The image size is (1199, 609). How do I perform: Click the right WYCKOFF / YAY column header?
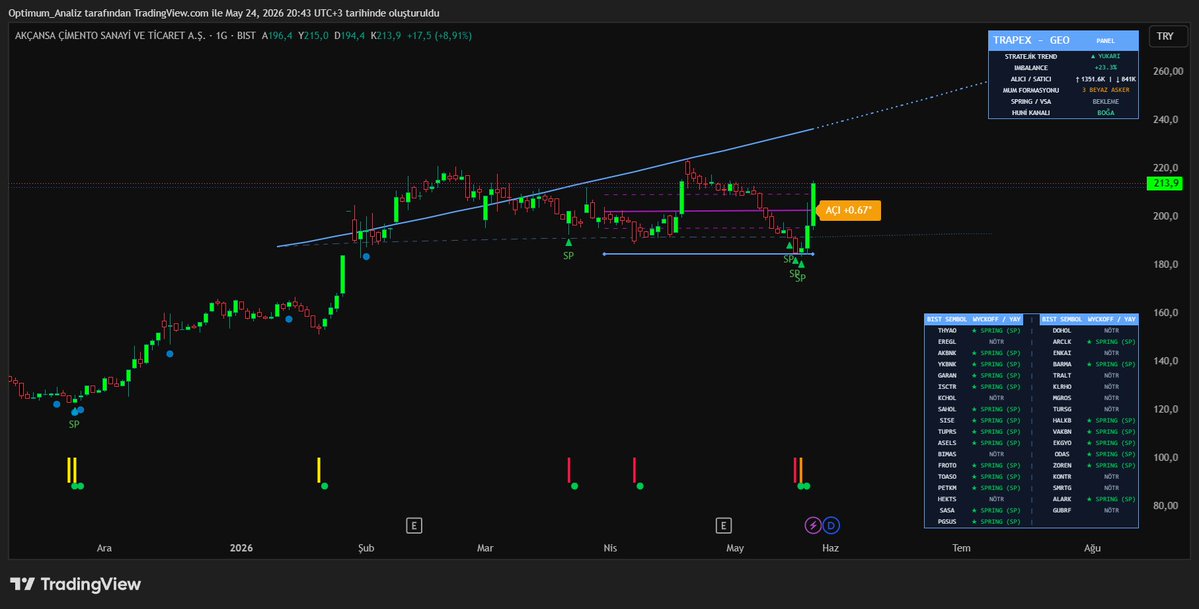(1111, 319)
